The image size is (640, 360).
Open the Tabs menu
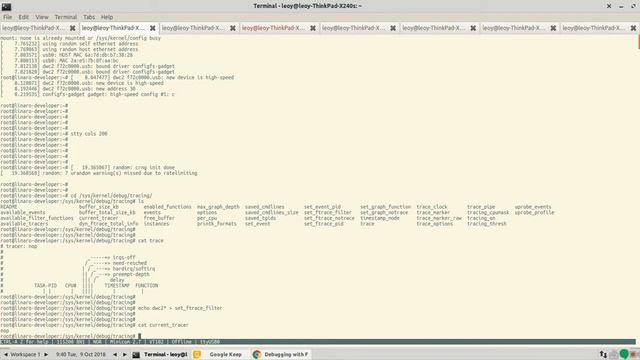89,17
